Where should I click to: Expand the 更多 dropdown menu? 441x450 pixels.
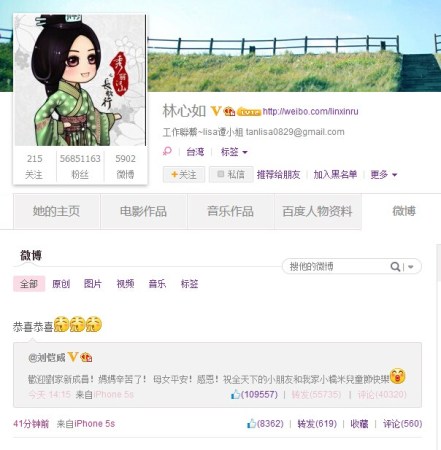[x=383, y=174]
